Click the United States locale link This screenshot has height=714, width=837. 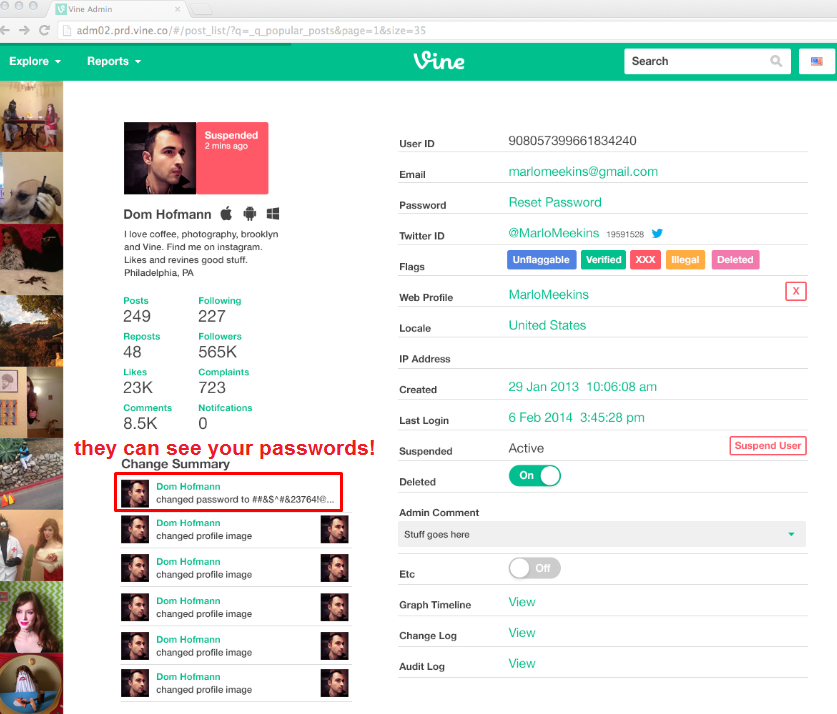547,326
